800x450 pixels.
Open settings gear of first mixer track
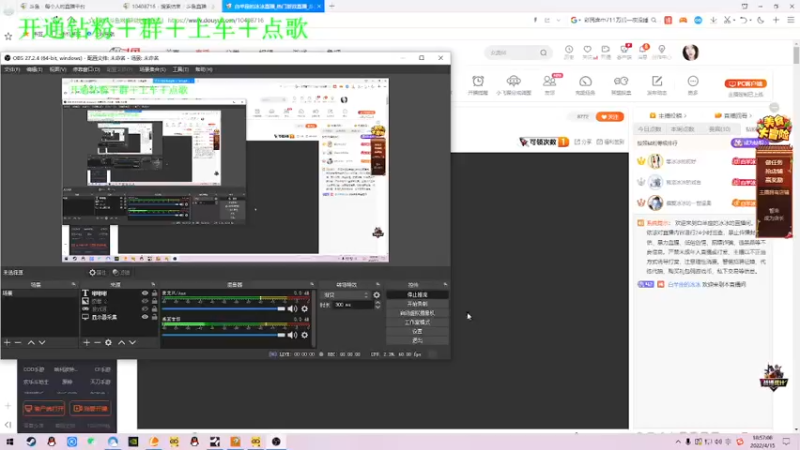(305, 309)
